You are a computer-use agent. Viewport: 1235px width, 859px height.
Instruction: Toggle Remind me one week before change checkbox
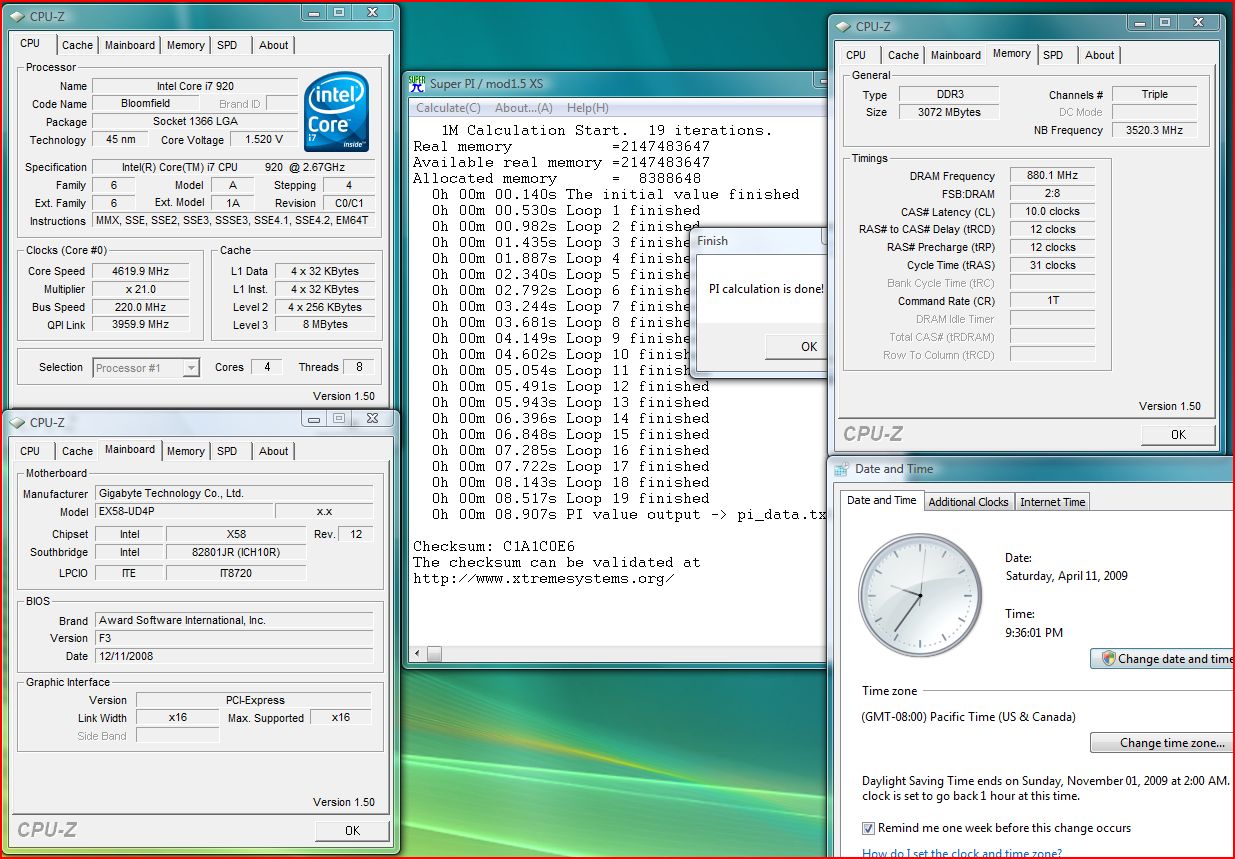(868, 828)
